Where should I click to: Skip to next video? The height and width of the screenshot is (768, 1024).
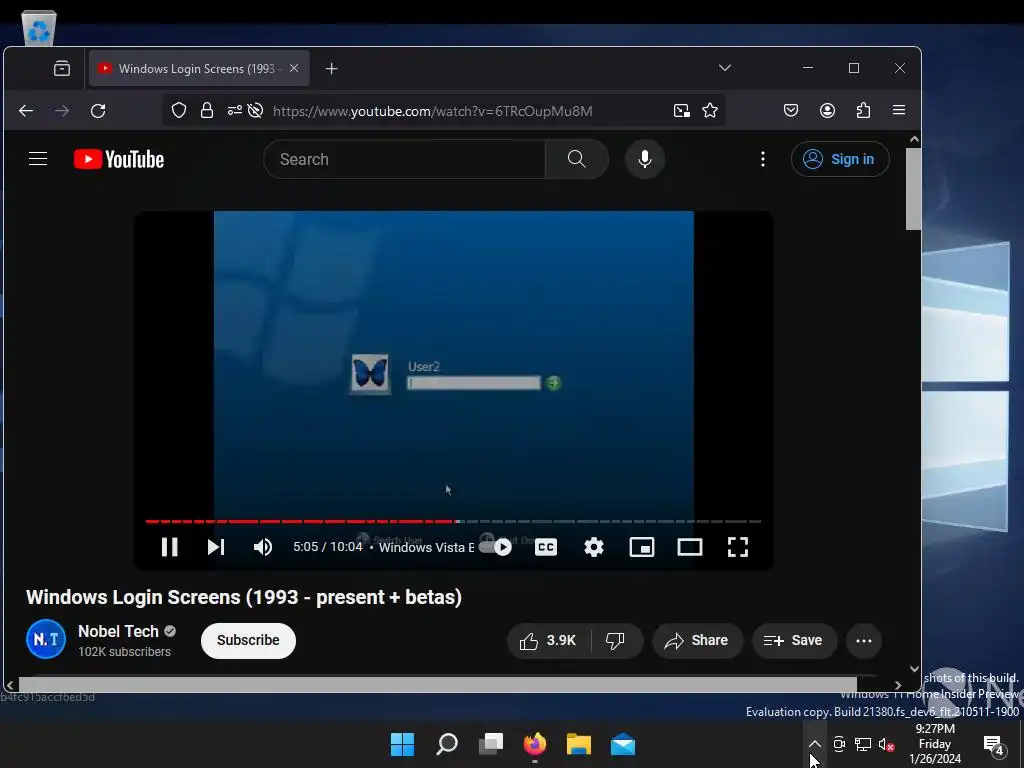point(216,547)
